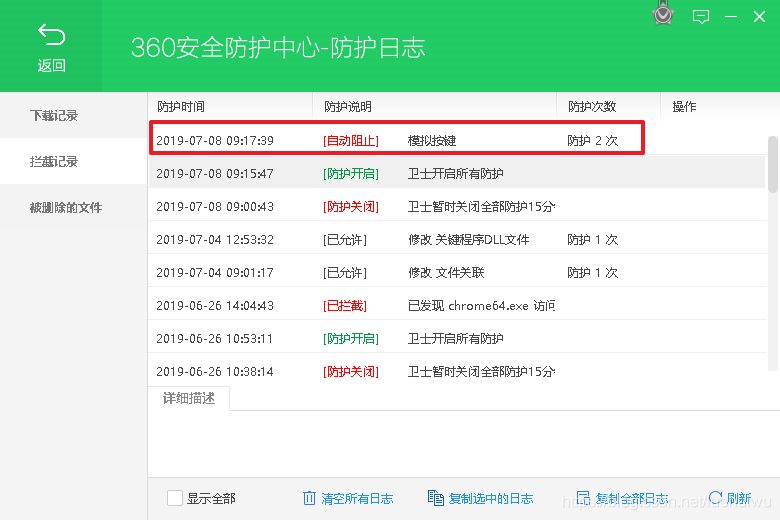Click the 模拟按键 description text
Screen dimensions: 780x520
432,141
